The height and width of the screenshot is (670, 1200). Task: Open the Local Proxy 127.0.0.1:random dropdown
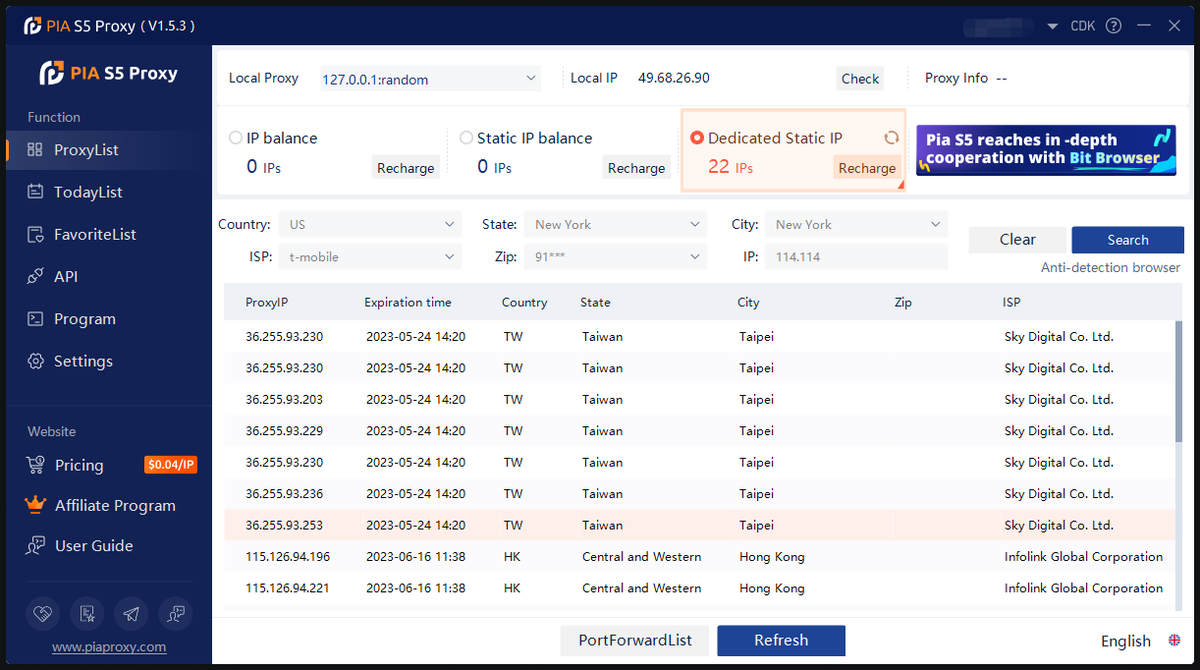coord(429,79)
